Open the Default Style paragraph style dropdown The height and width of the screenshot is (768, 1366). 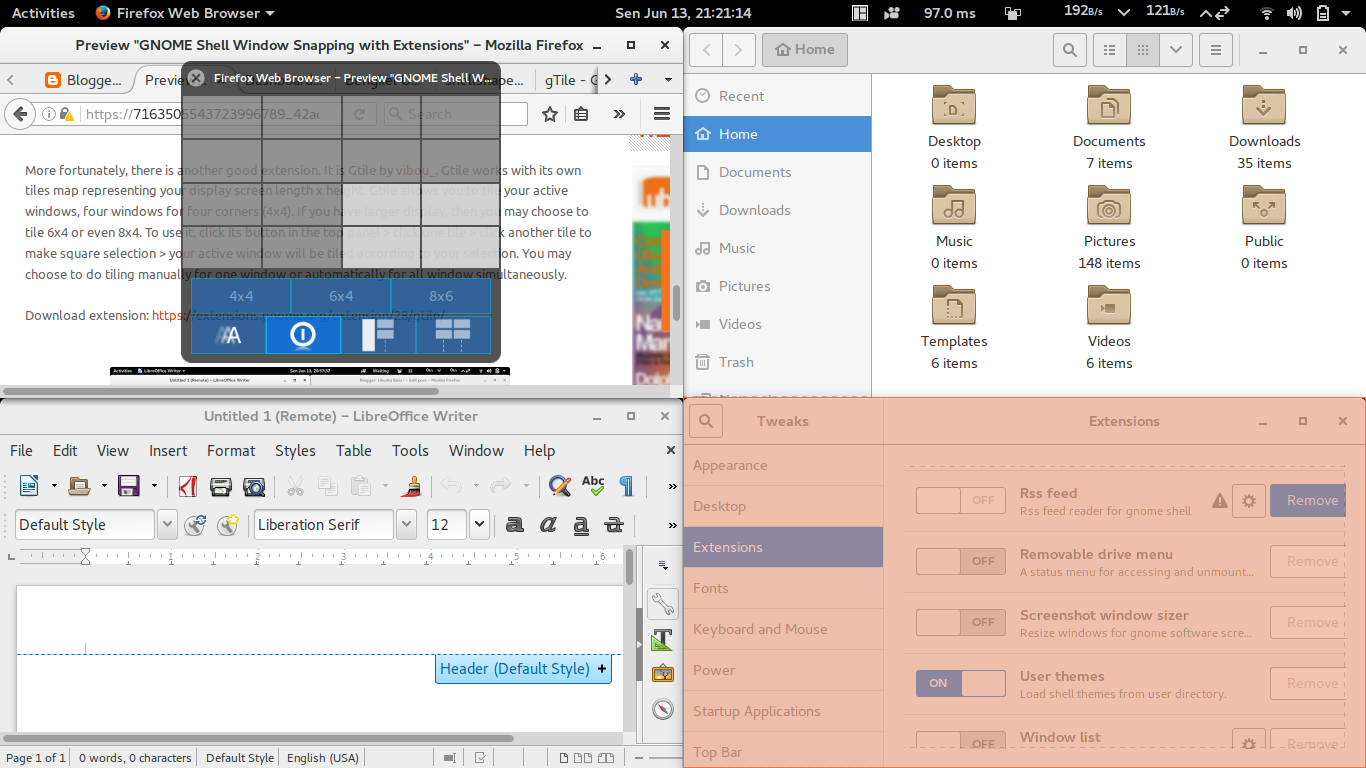[167, 524]
